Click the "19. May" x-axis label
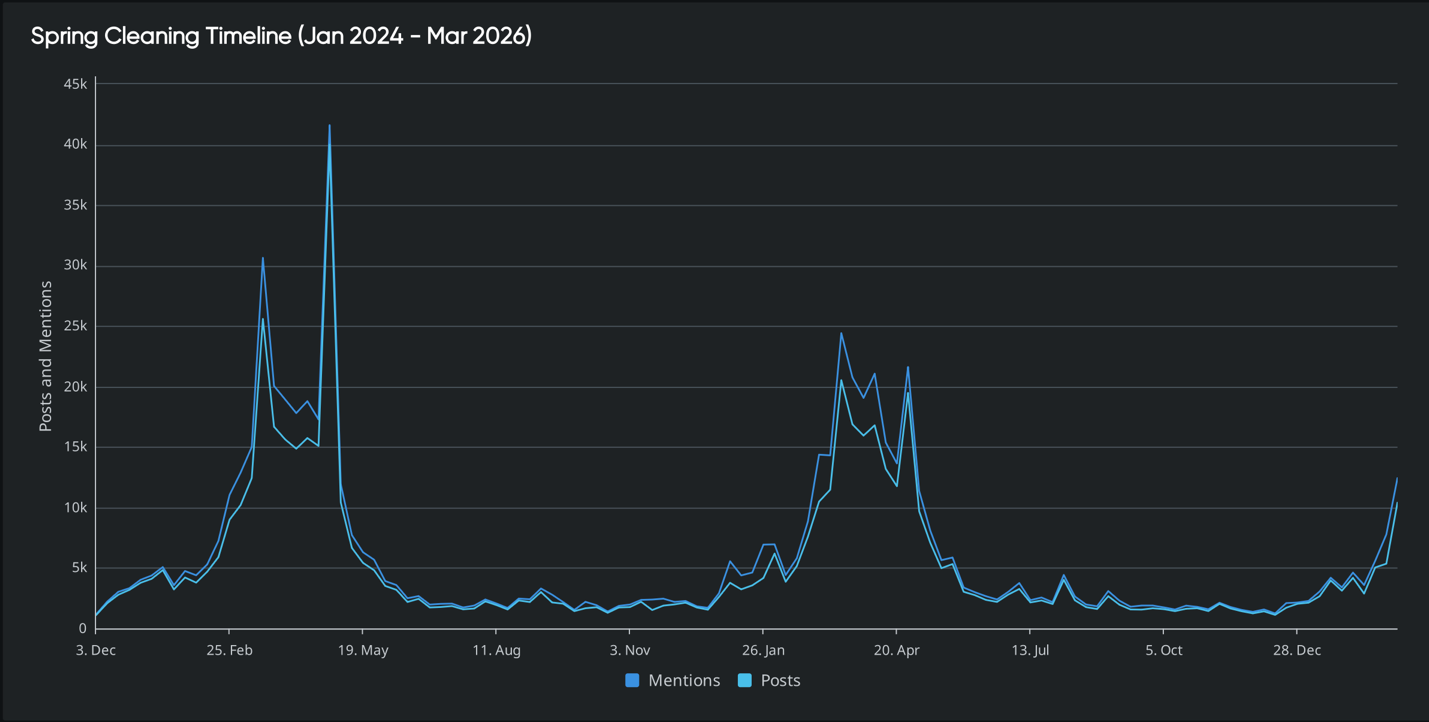The width and height of the screenshot is (1429, 722). (x=362, y=650)
